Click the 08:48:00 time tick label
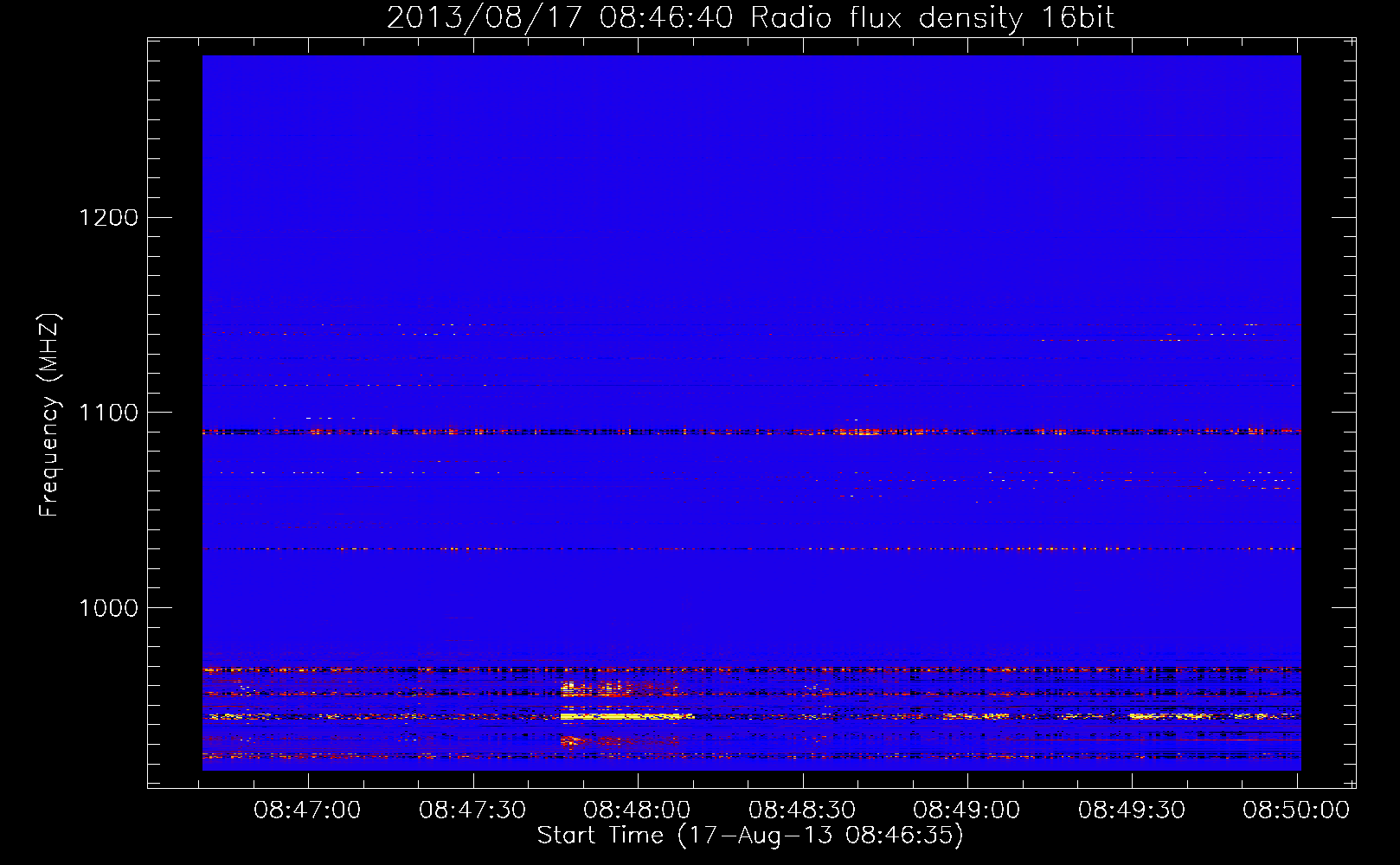 637,811
